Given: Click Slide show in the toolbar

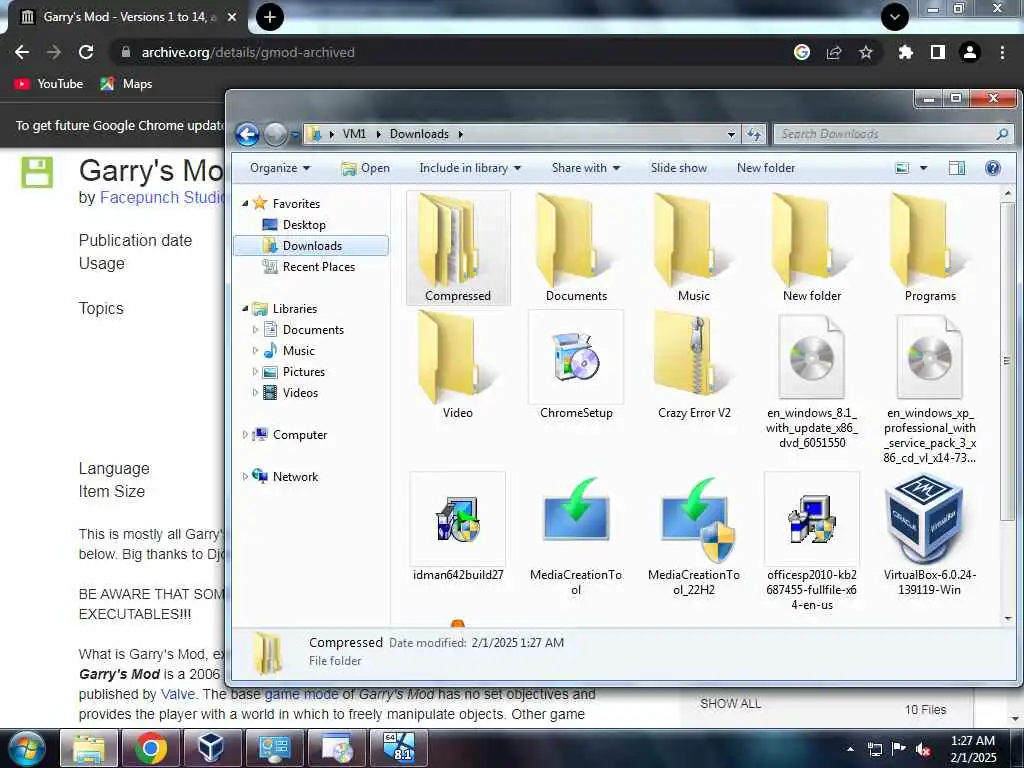Looking at the screenshot, I should (x=679, y=168).
